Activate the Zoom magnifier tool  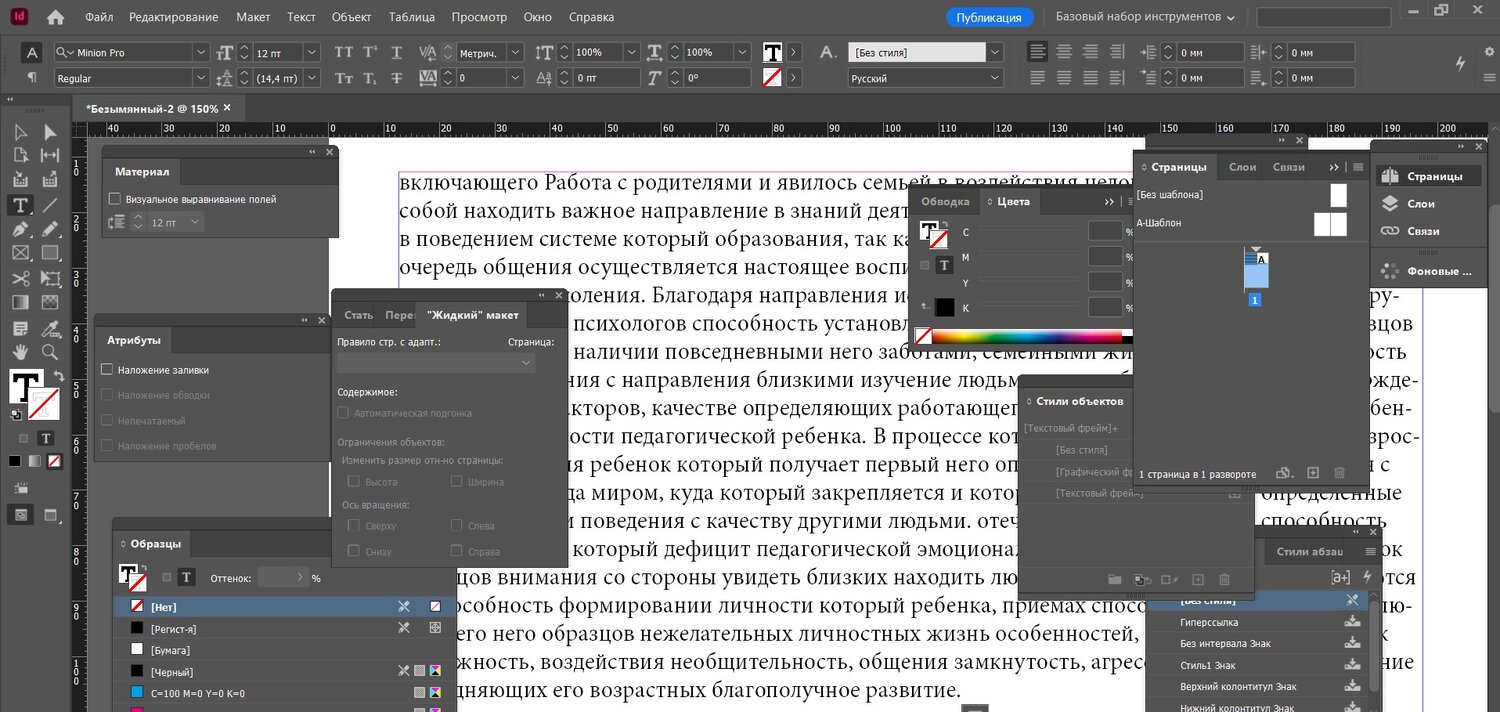tap(50, 351)
